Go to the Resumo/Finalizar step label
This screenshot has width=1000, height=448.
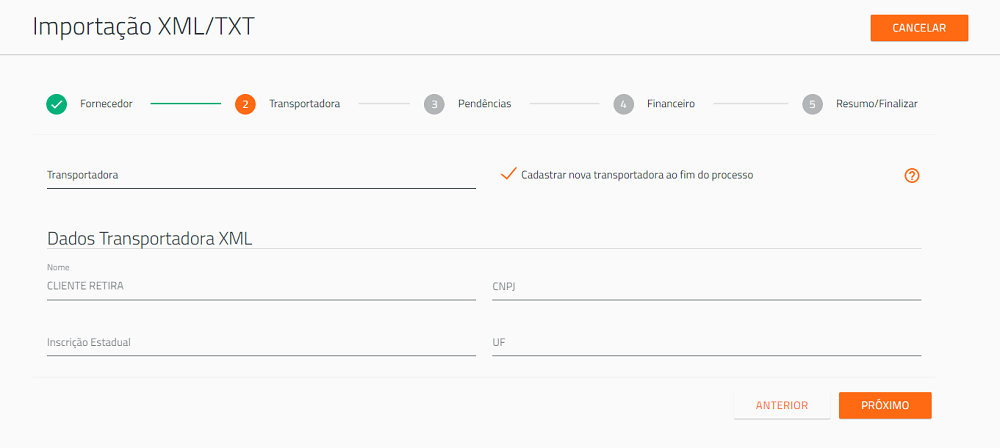[877, 104]
